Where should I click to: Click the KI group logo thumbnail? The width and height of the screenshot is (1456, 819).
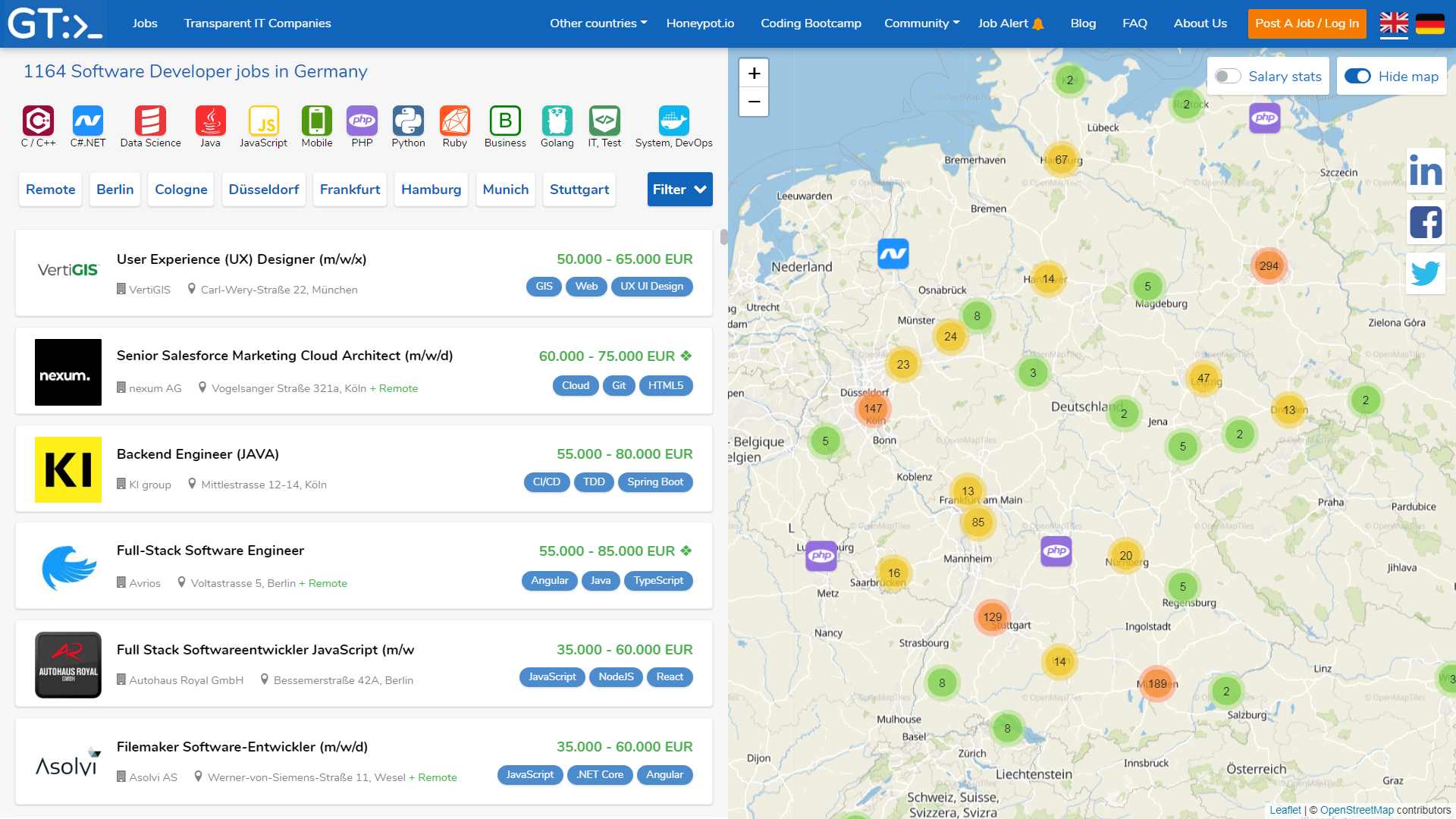point(68,470)
